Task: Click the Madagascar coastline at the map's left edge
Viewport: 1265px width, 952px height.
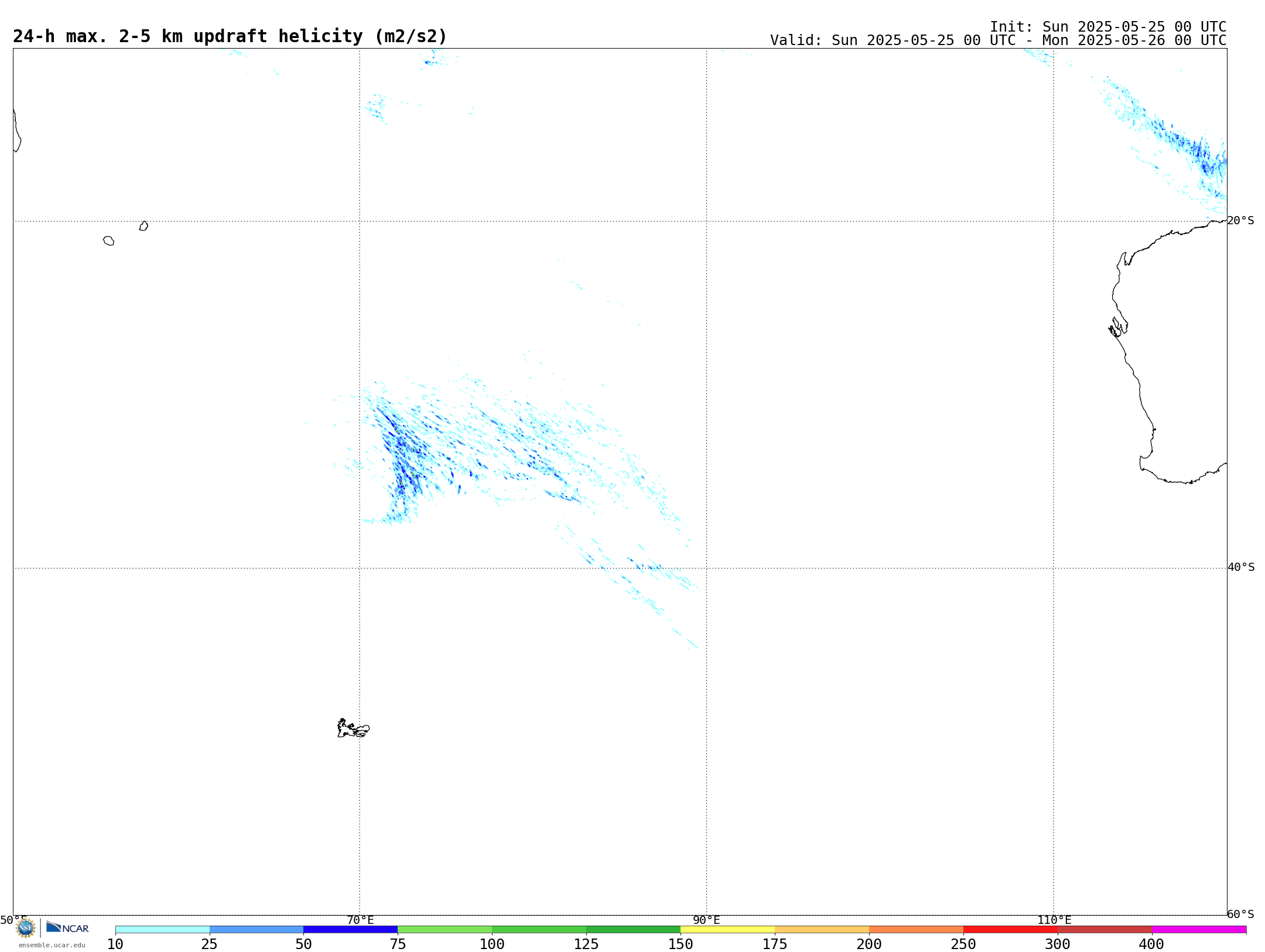Action: pos(17,131)
